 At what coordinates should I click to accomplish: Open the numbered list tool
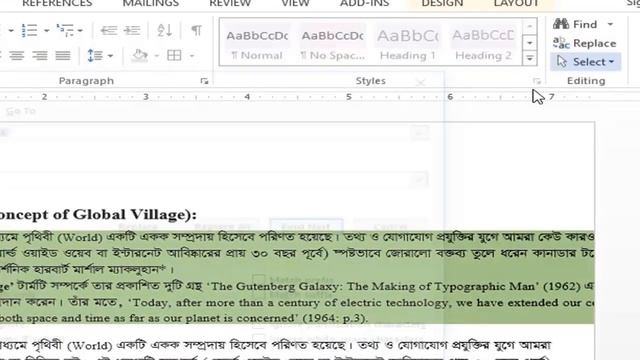tap(29, 31)
